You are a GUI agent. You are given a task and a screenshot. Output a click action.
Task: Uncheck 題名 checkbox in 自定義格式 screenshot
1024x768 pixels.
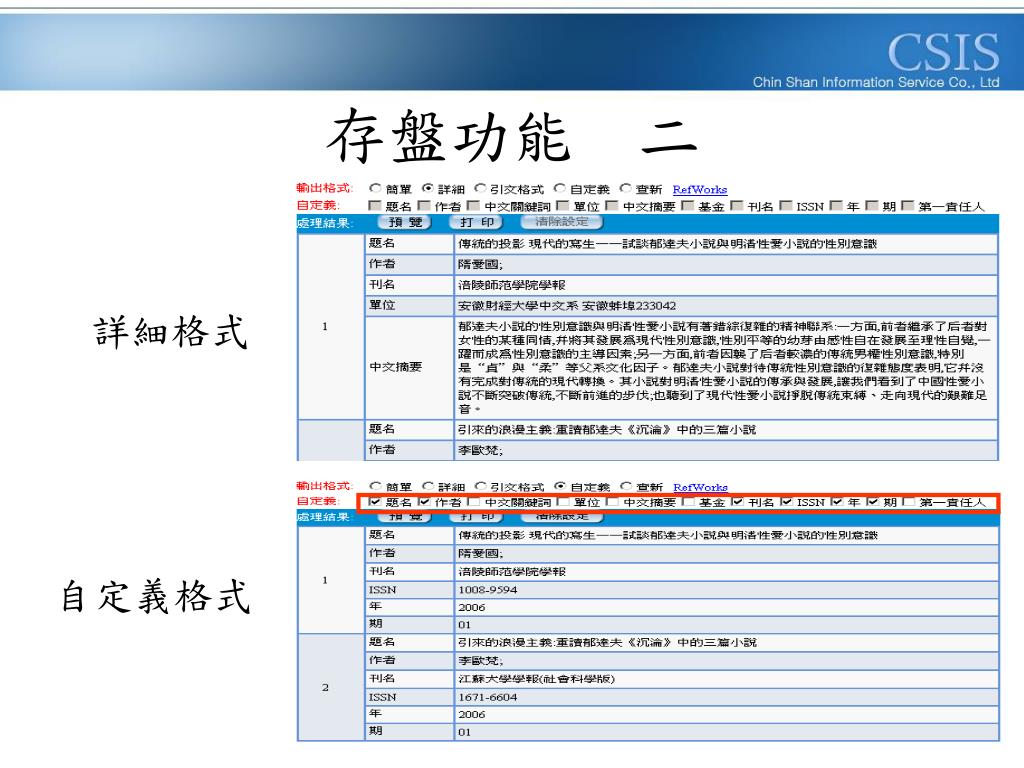[x=374, y=502]
